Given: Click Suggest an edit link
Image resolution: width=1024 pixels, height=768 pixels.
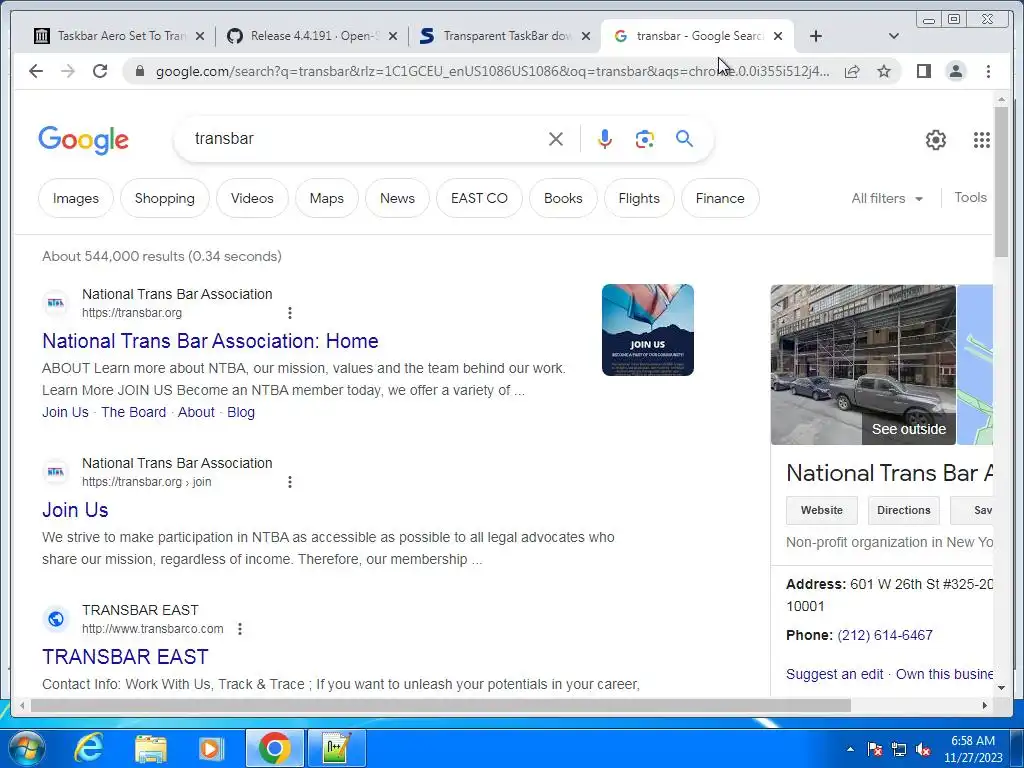Looking at the screenshot, I should click(834, 675).
